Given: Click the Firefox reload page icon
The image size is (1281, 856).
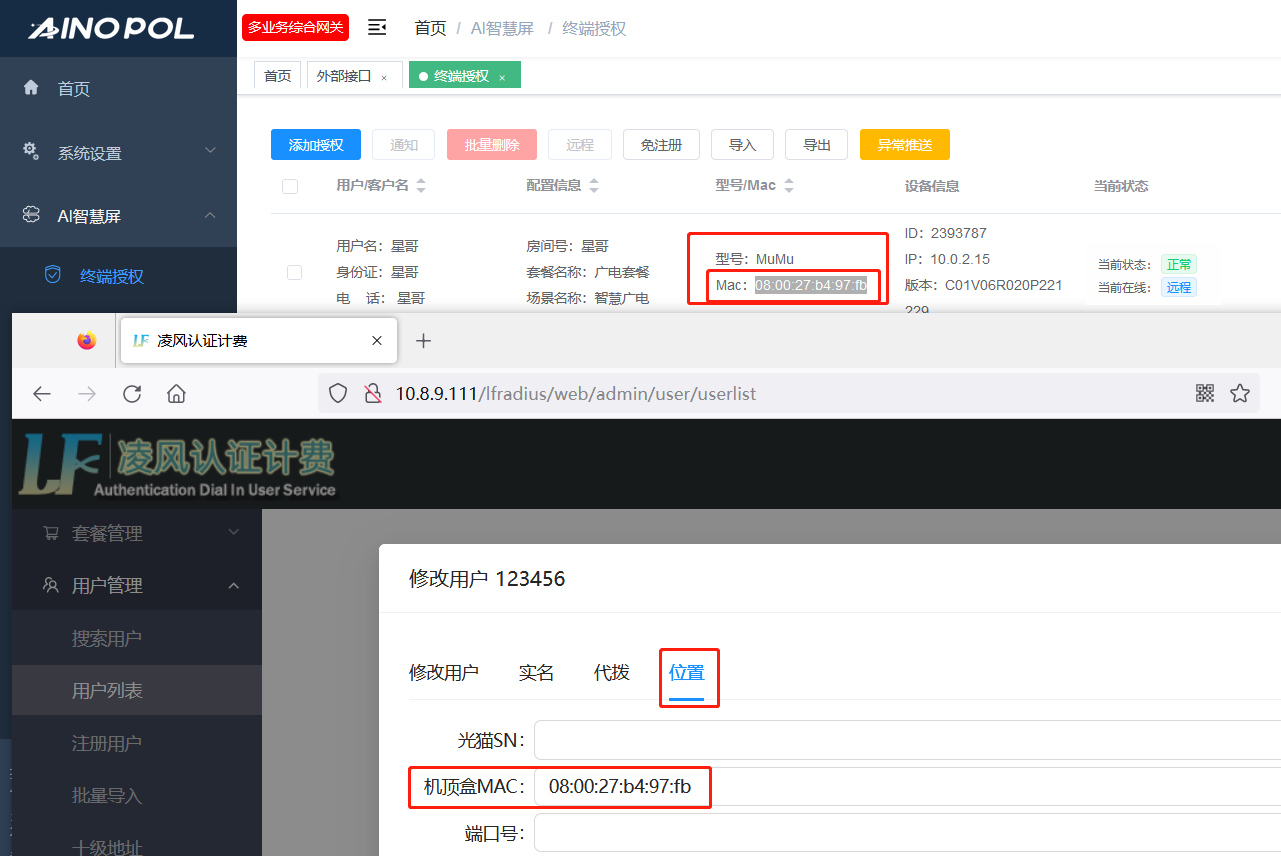Looking at the screenshot, I should click(x=132, y=394).
